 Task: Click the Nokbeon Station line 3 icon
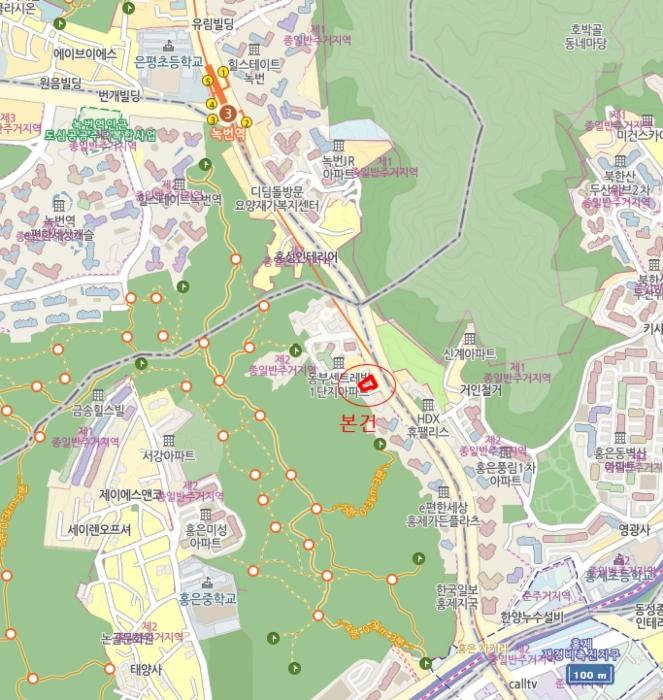[x=228, y=112]
